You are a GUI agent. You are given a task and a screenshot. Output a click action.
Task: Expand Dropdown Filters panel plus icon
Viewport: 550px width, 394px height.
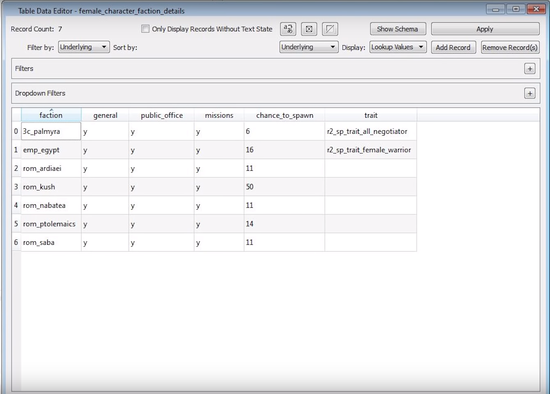point(530,93)
